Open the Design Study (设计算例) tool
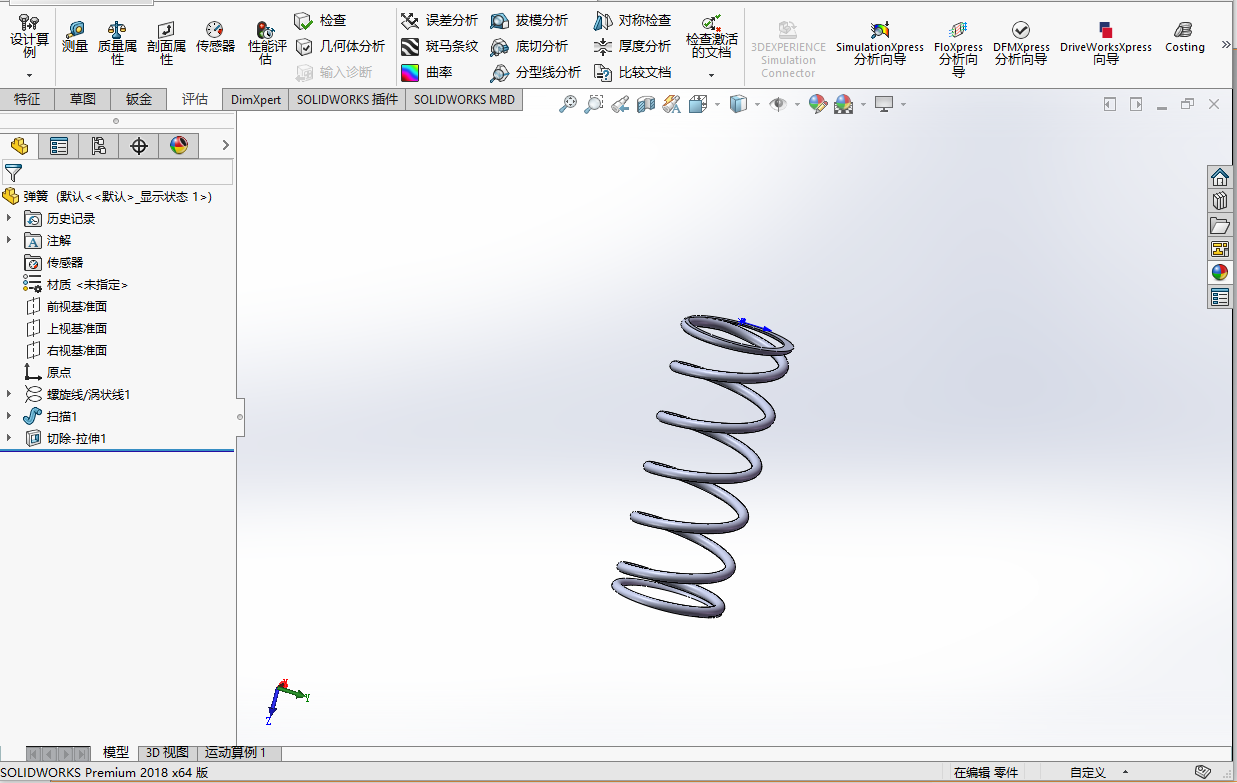The height and width of the screenshot is (783, 1237). (x=29, y=36)
